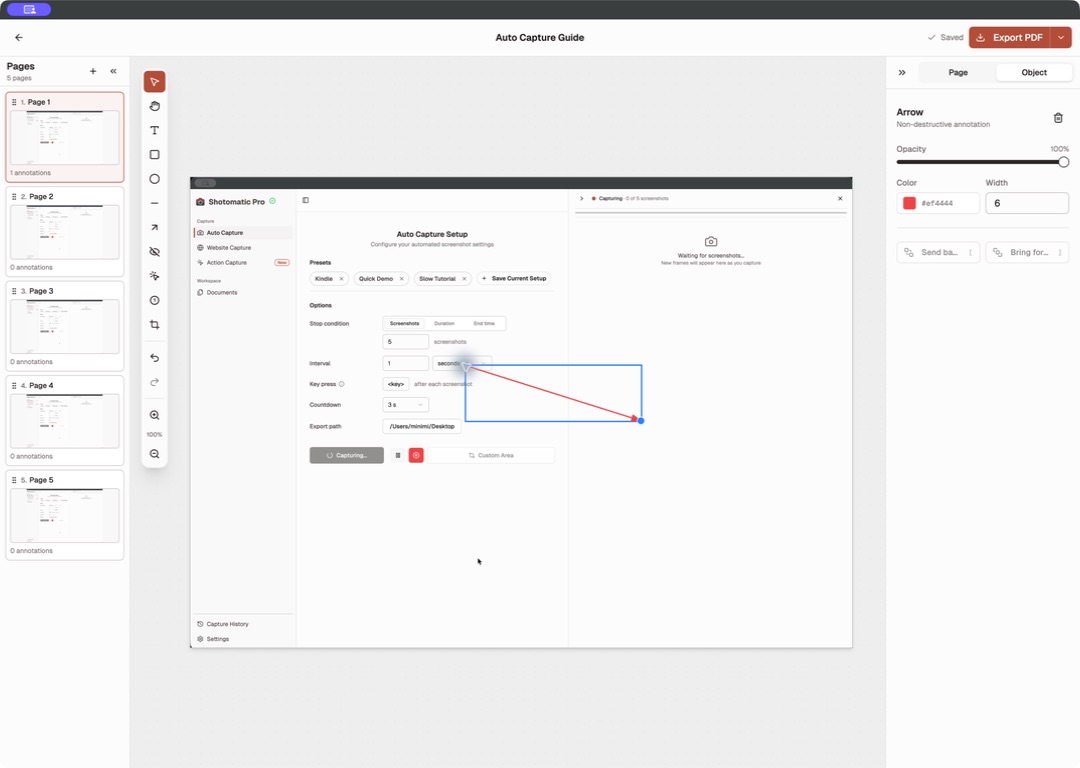Switch to the Object tab
Screen dimensions: 1080x768
coord(1034,72)
